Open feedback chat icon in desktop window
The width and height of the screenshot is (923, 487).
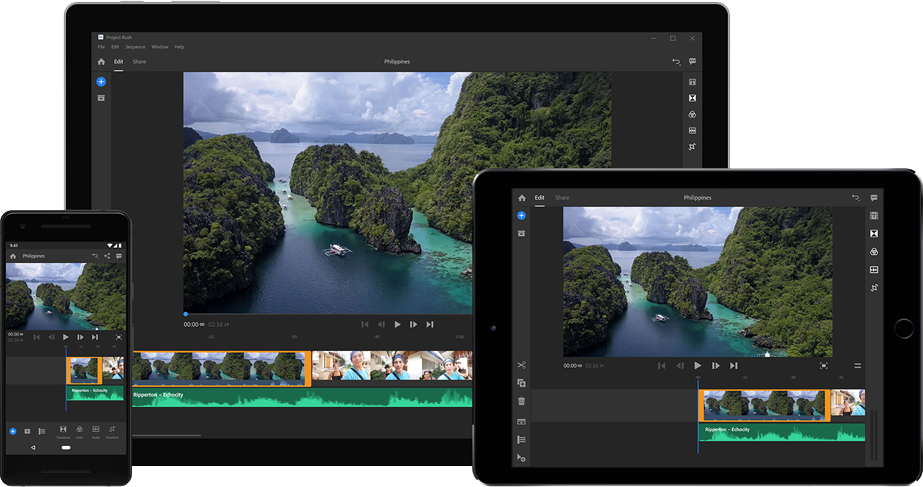tap(692, 61)
